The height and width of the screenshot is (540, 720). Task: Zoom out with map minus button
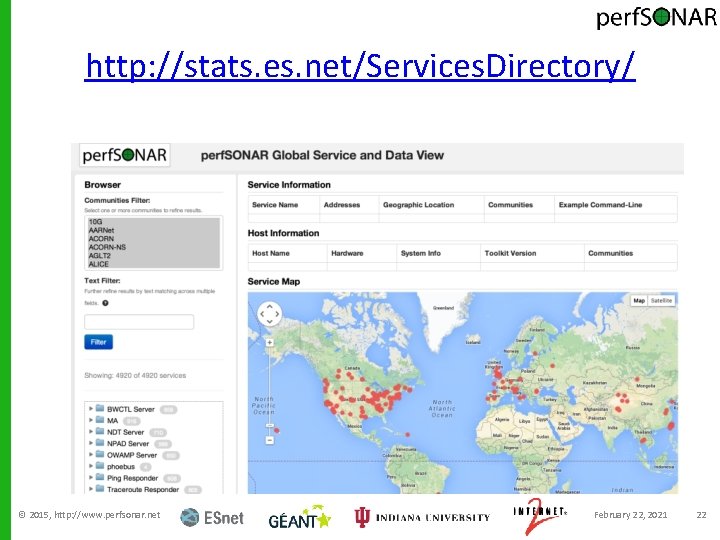(270, 440)
